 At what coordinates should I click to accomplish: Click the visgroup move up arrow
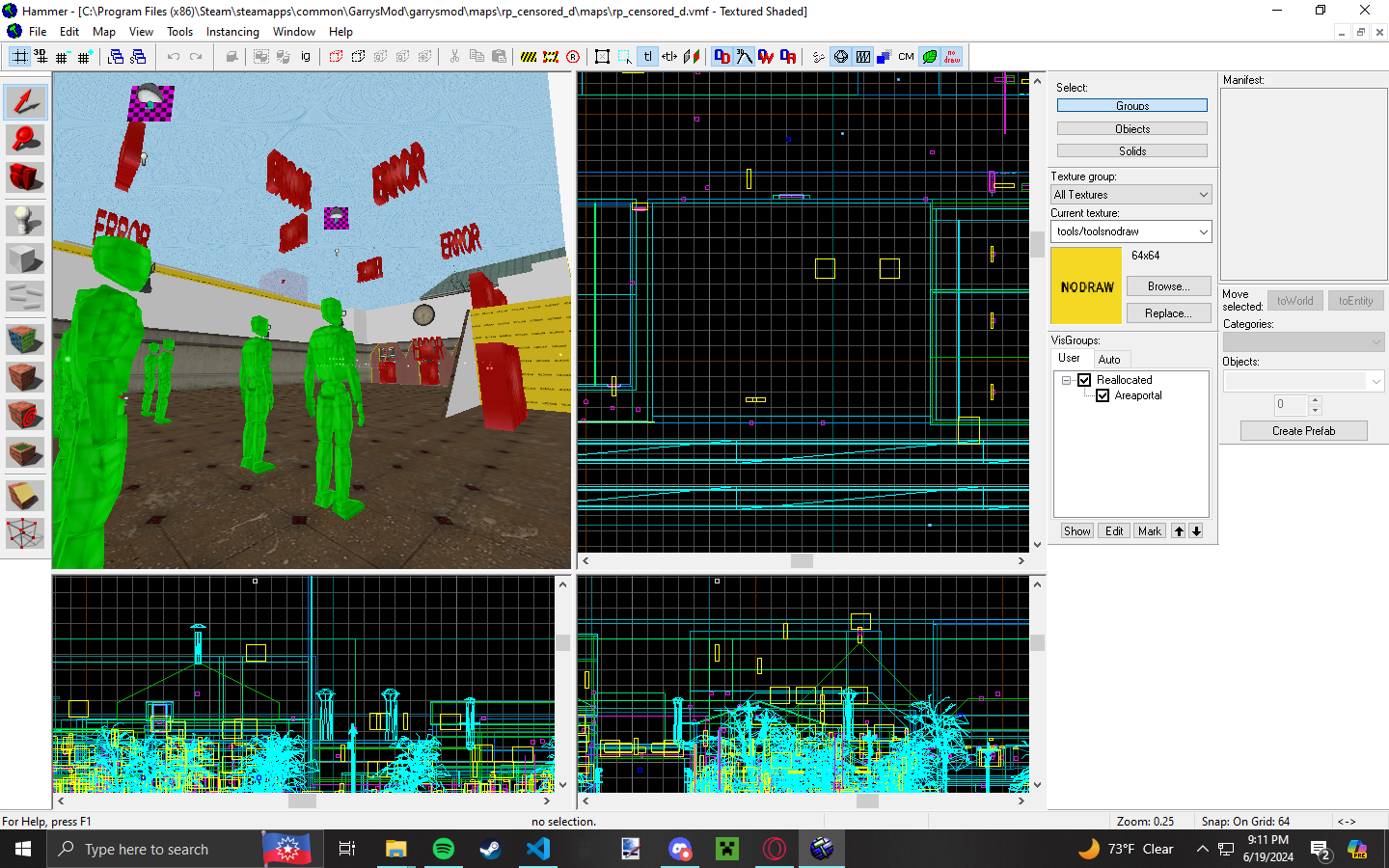[x=1179, y=531]
